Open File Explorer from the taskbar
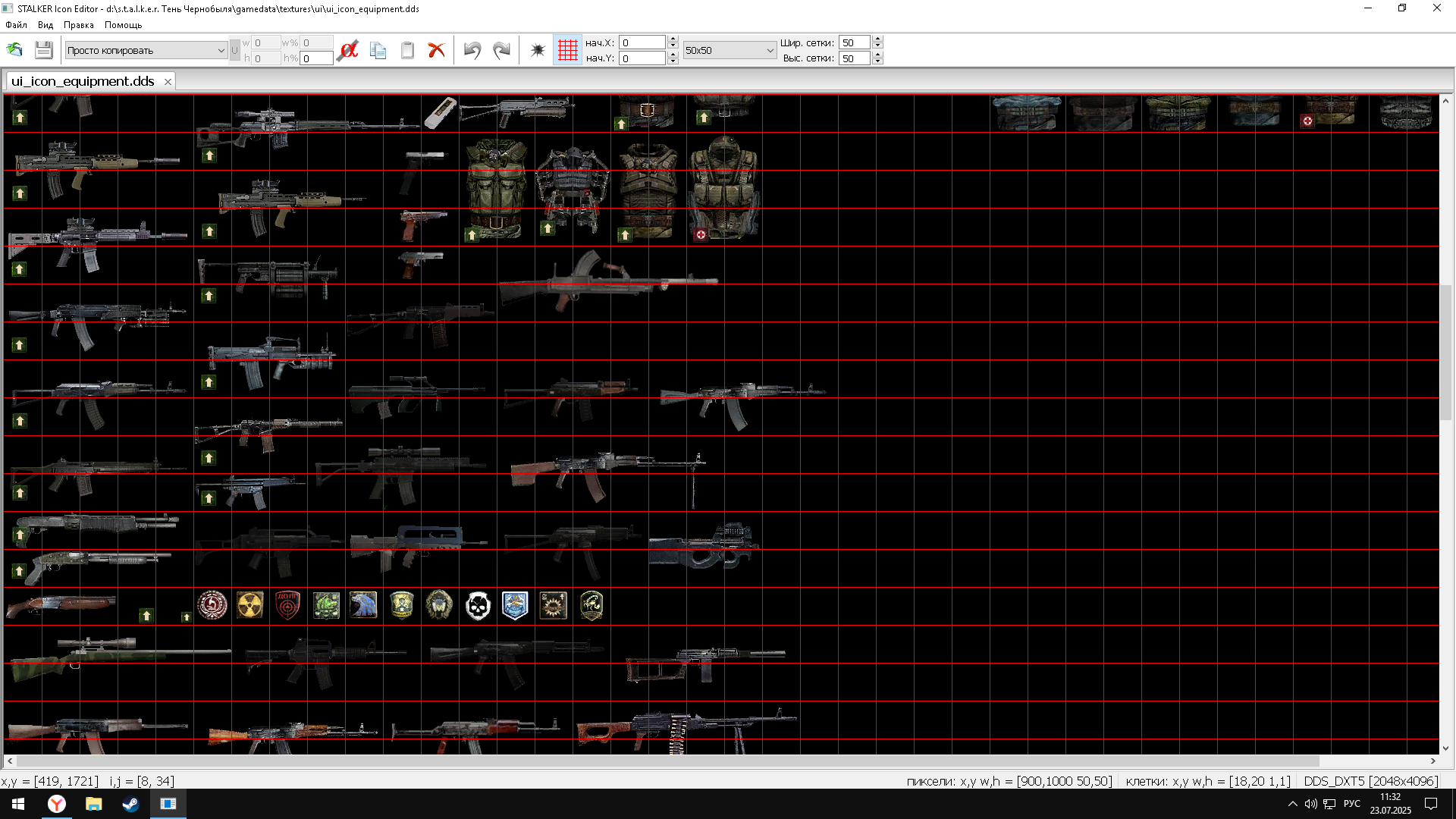The height and width of the screenshot is (819, 1456). click(93, 804)
